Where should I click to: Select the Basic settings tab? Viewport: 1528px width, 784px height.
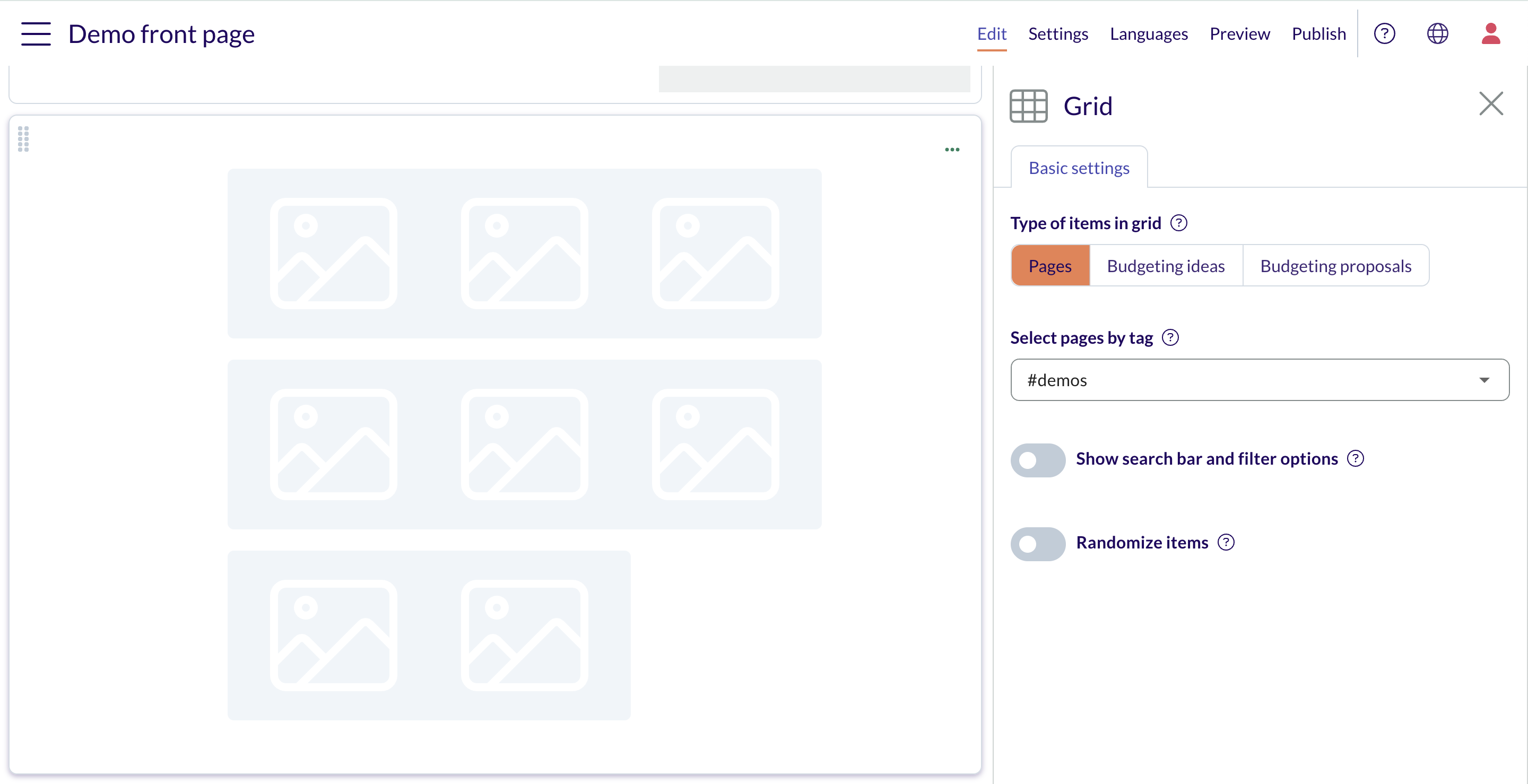coord(1079,168)
